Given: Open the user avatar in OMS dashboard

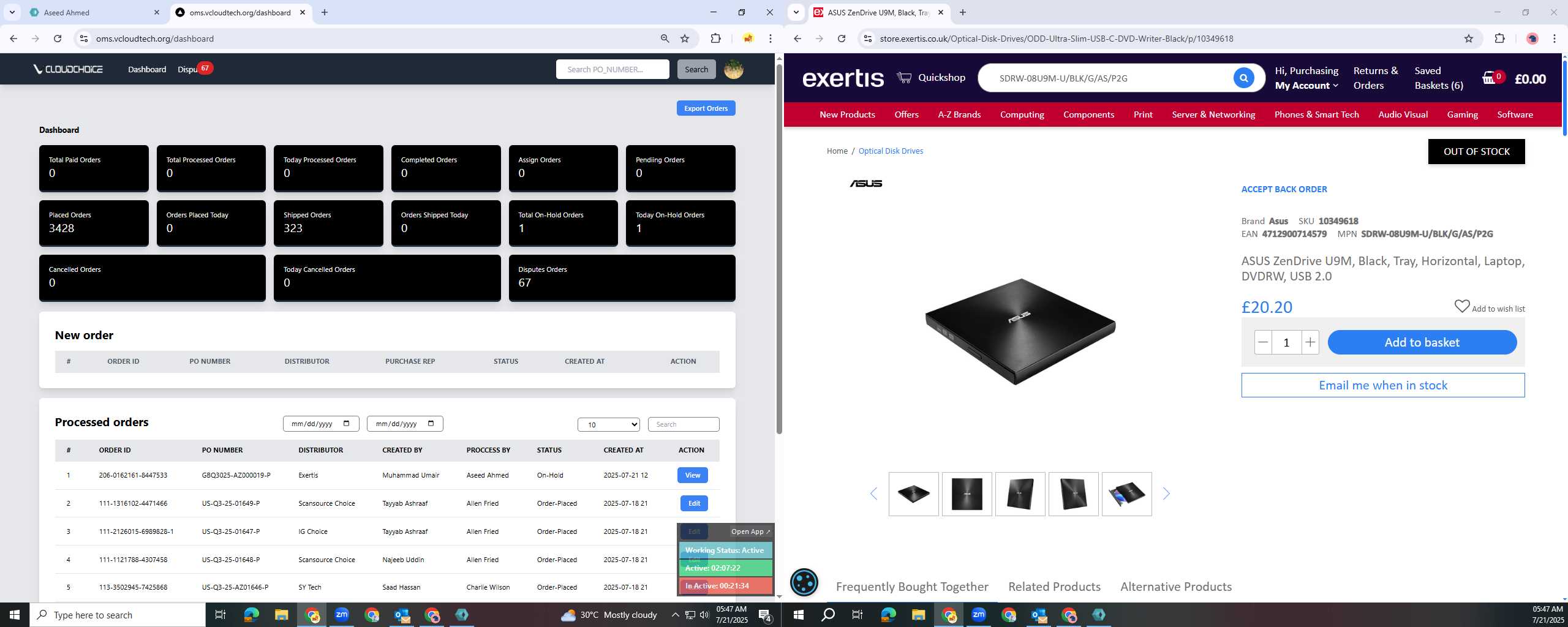Looking at the screenshot, I should (734, 69).
